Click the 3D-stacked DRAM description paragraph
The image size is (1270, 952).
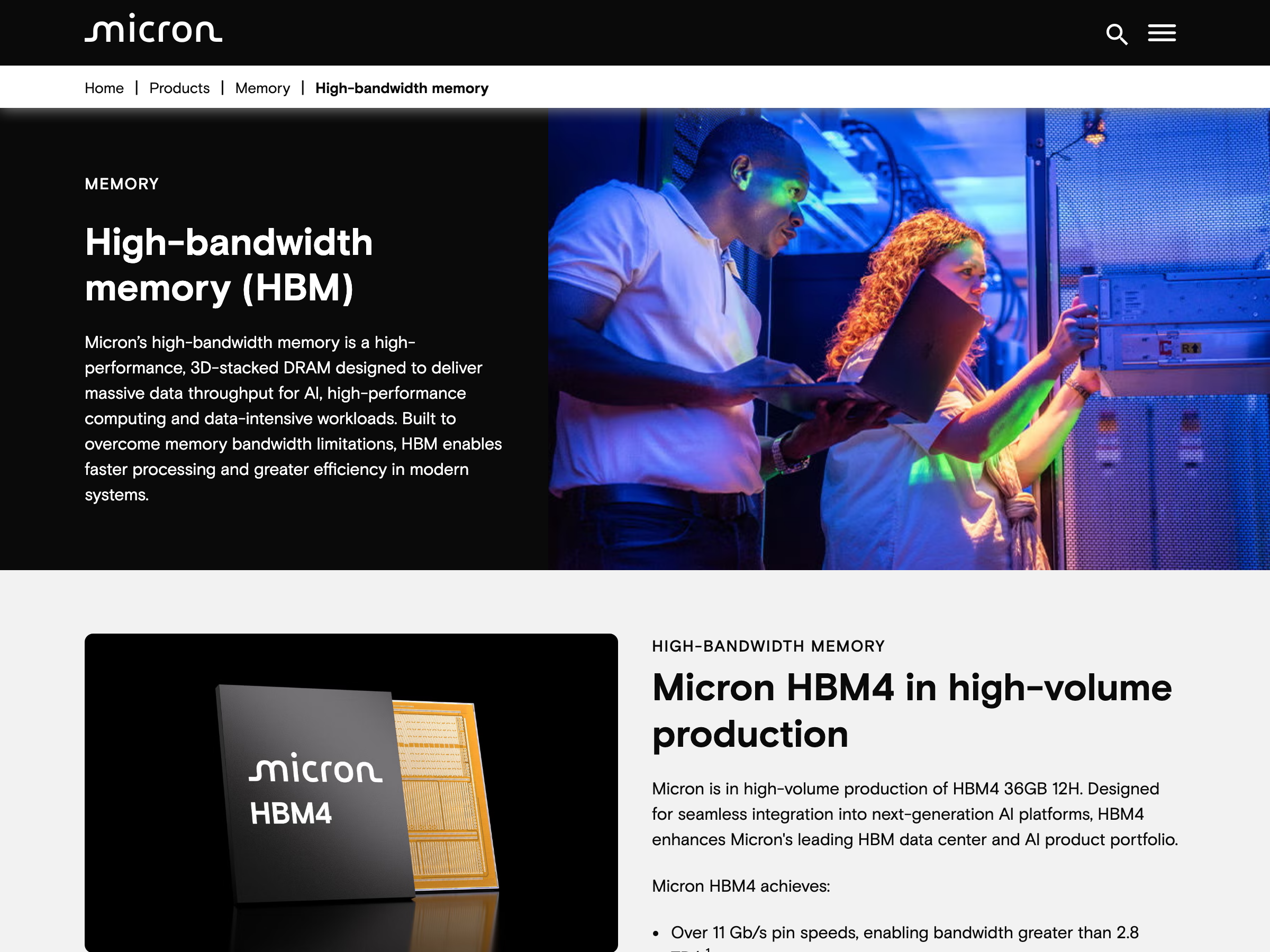293,418
